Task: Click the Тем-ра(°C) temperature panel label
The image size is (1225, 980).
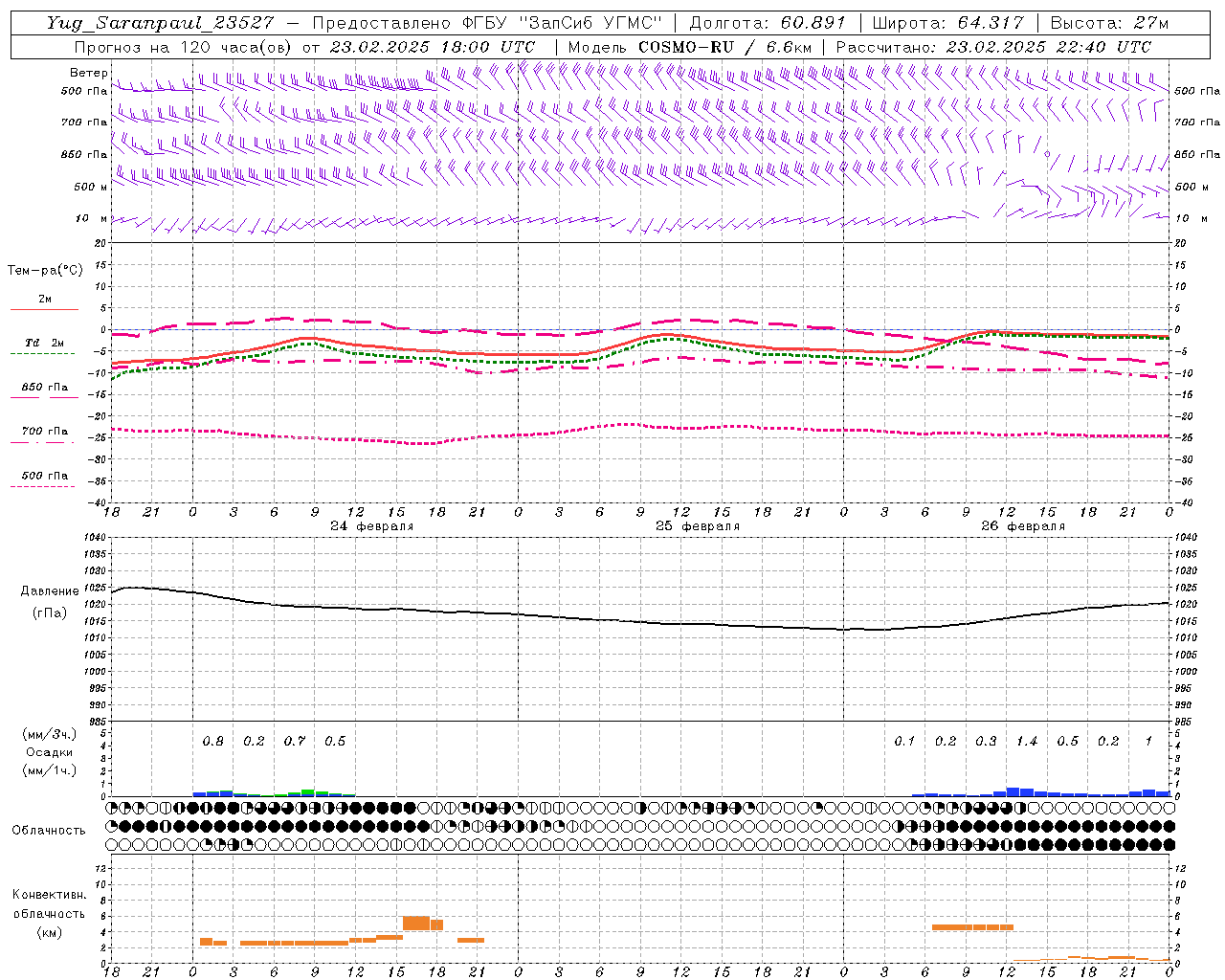Action: (45, 271)
